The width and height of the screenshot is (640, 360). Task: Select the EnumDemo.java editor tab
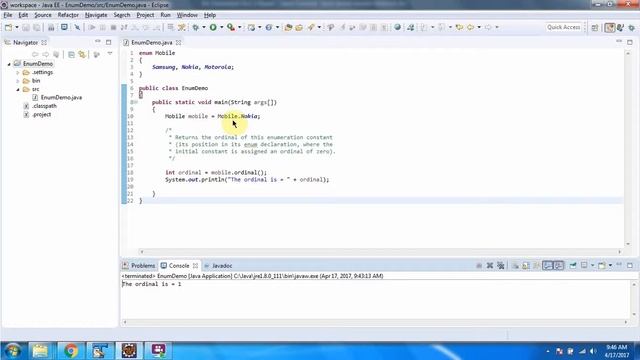151,42
